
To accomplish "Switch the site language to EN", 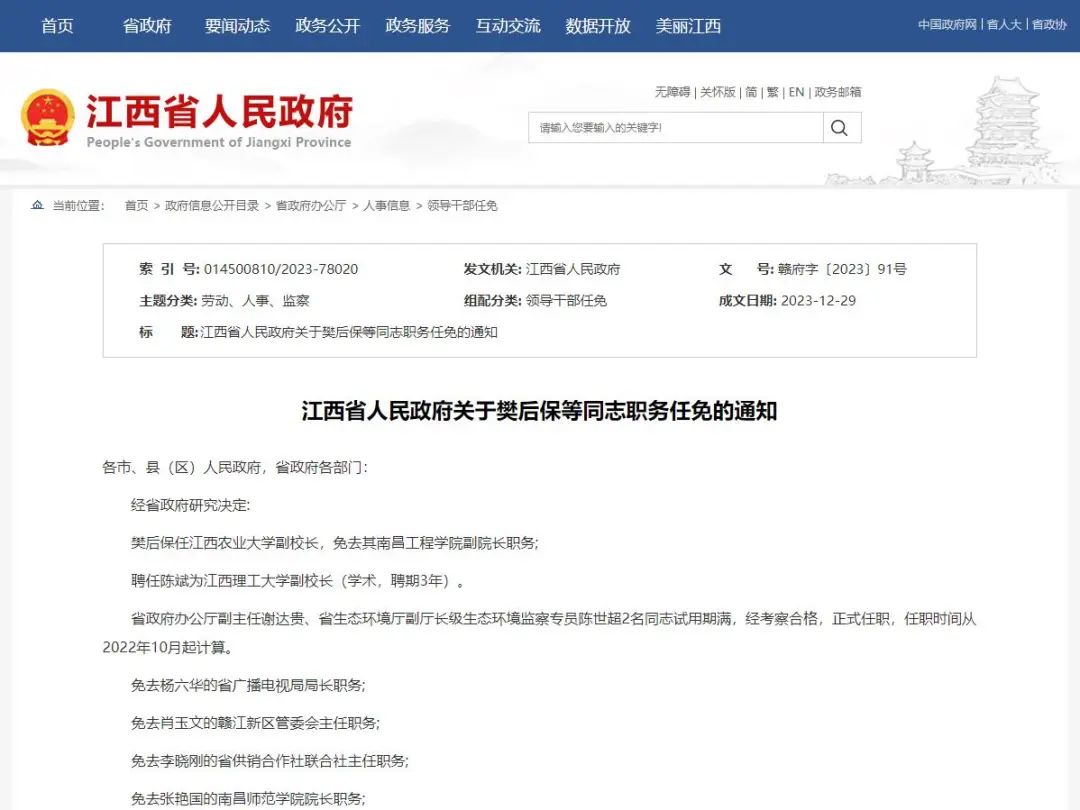I will pos(796,92).
